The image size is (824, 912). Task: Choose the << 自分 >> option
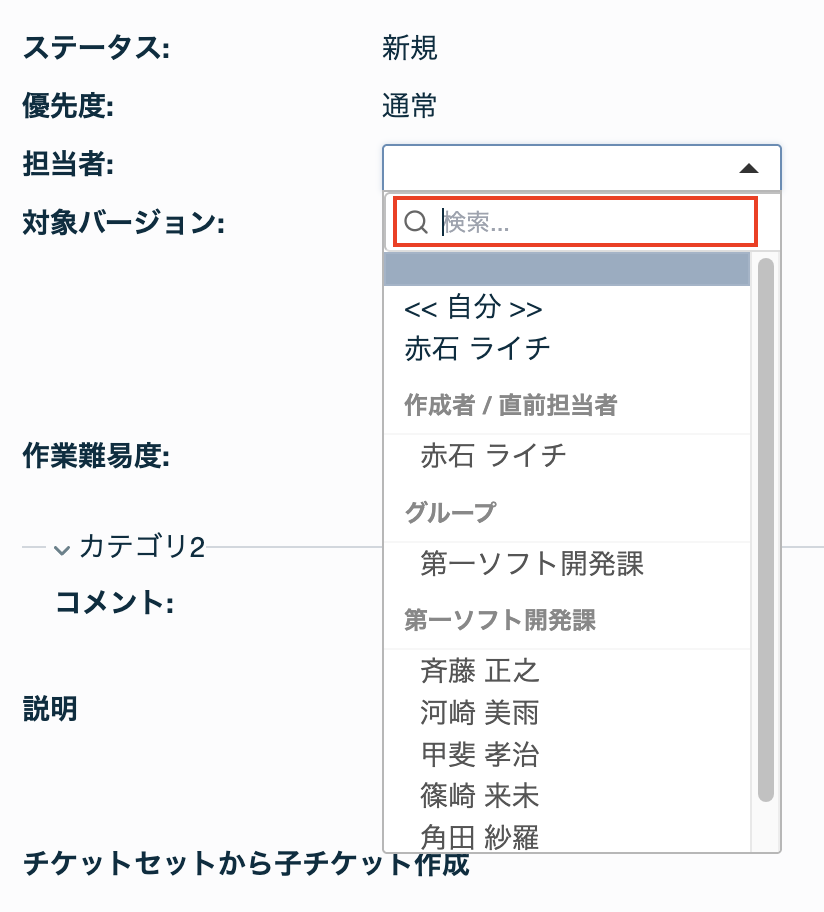pyautogui.click(x=474, y=307)
